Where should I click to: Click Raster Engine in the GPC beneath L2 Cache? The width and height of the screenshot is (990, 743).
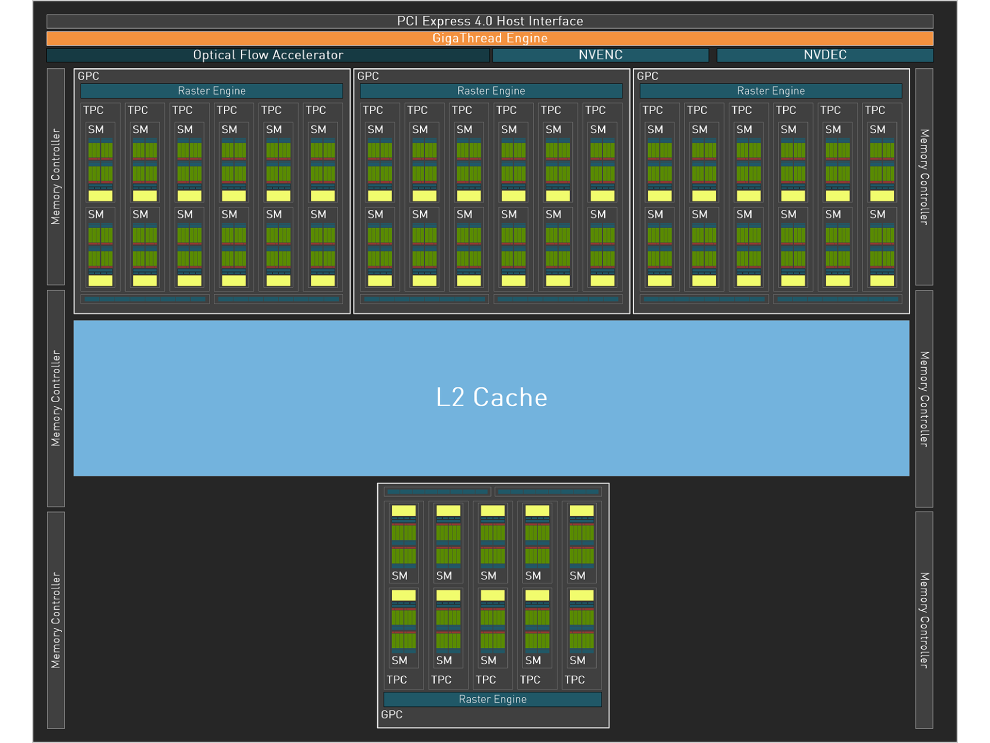[492, 699]
